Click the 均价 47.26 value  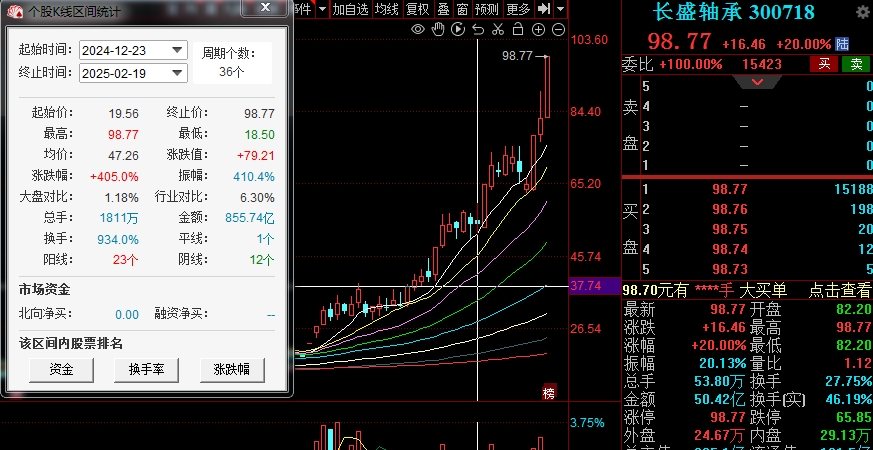[124, 155]
